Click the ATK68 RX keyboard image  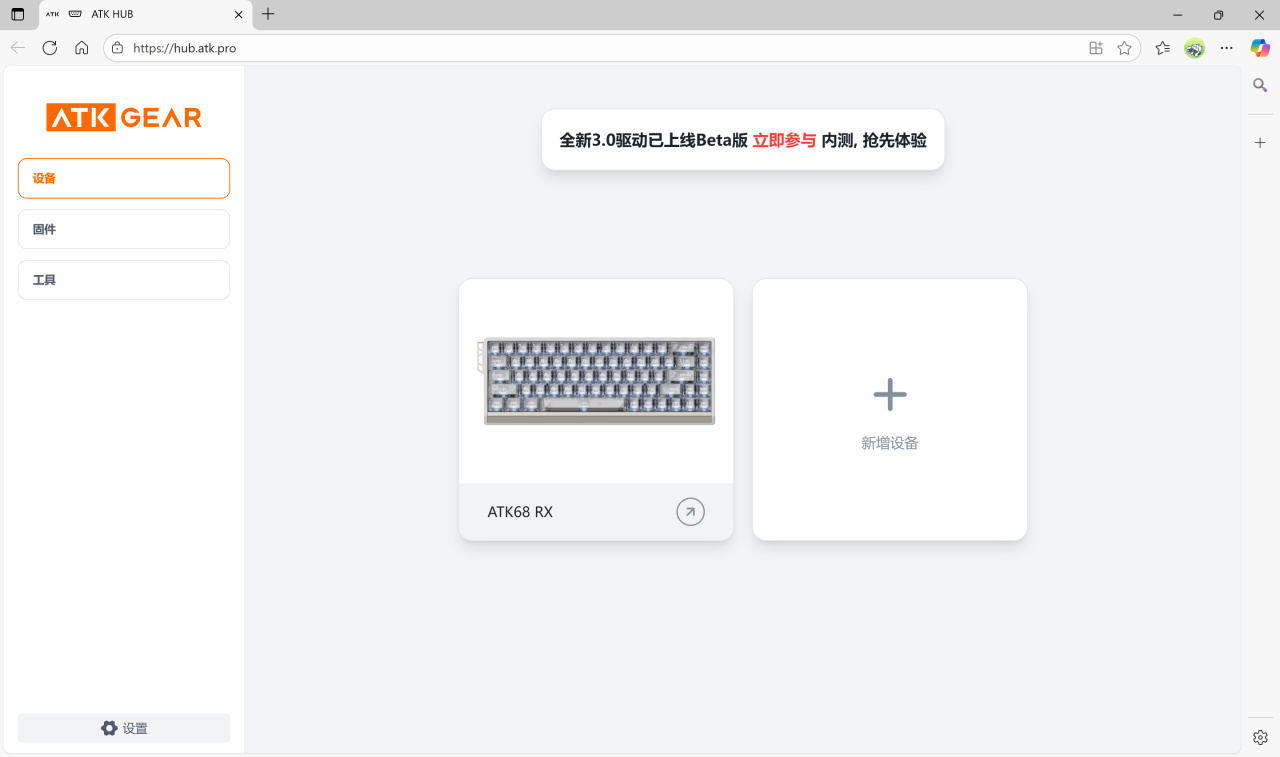click(597, 381)
